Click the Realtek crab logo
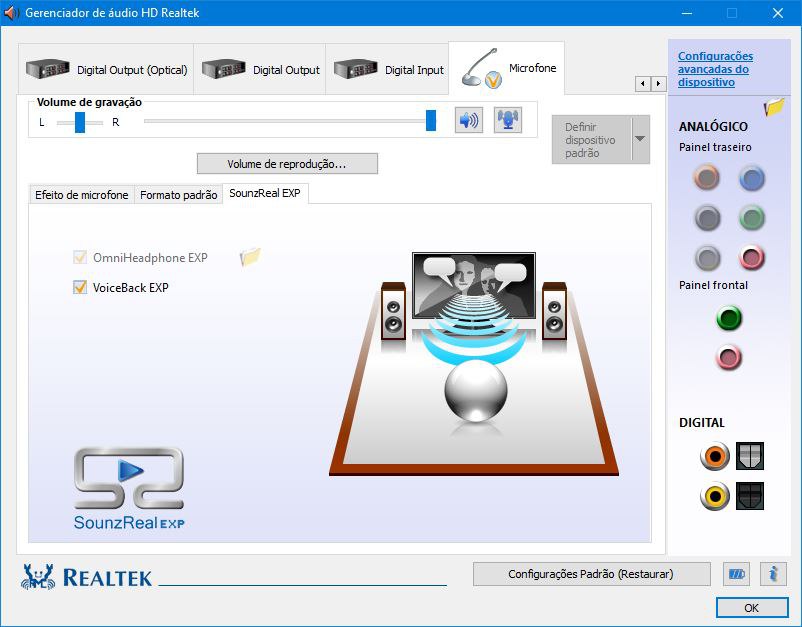The height and width of the screenshot is (627, 802). pyautogui.click(x=37, y=577)
